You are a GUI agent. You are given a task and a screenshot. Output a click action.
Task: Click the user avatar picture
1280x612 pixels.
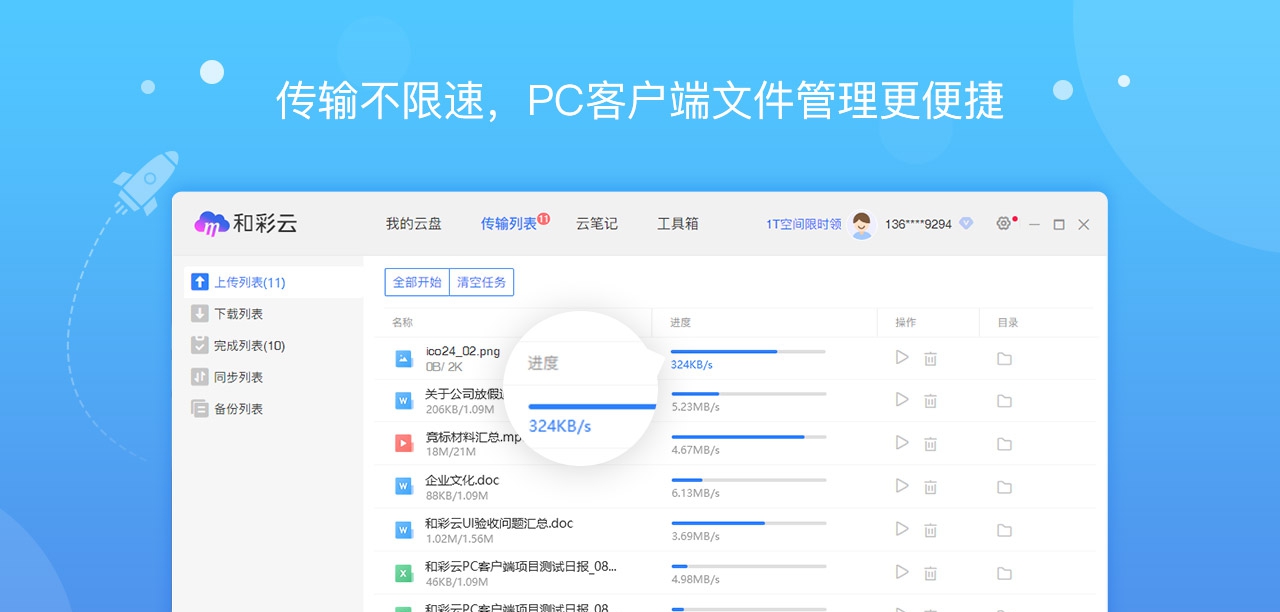[x=861, y=224]
